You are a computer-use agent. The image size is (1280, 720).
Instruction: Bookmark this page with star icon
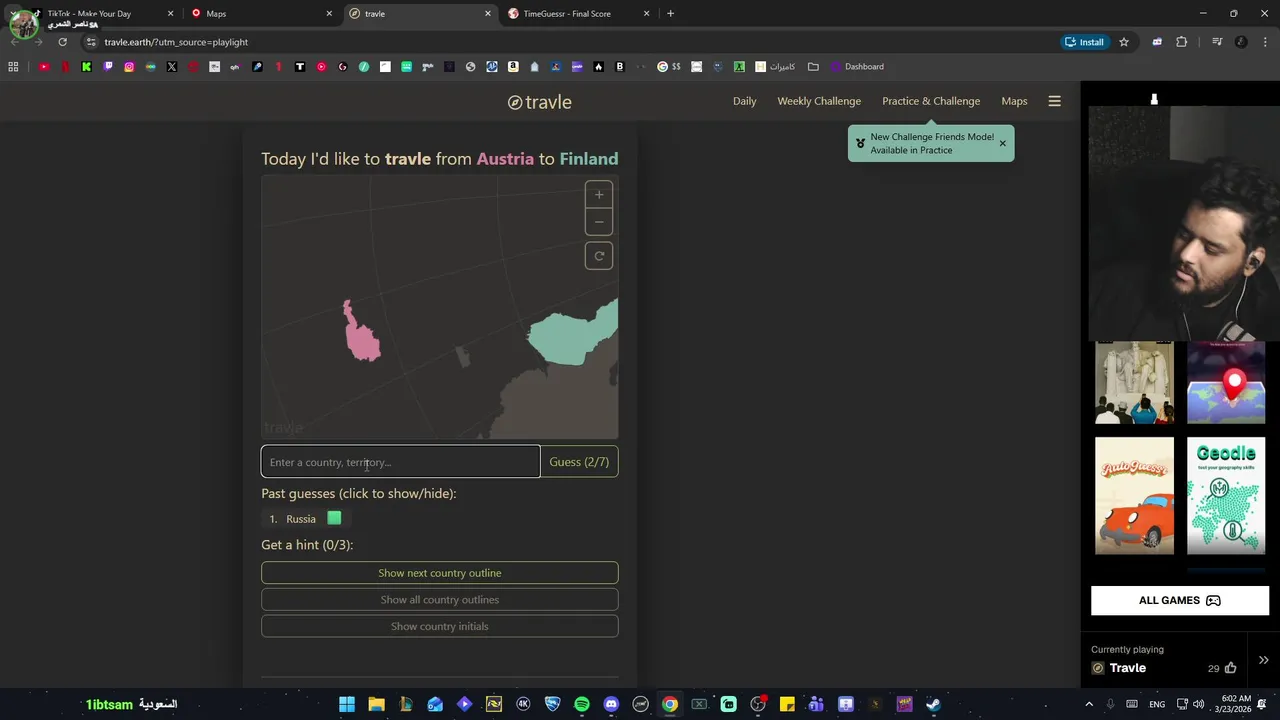1124,42
